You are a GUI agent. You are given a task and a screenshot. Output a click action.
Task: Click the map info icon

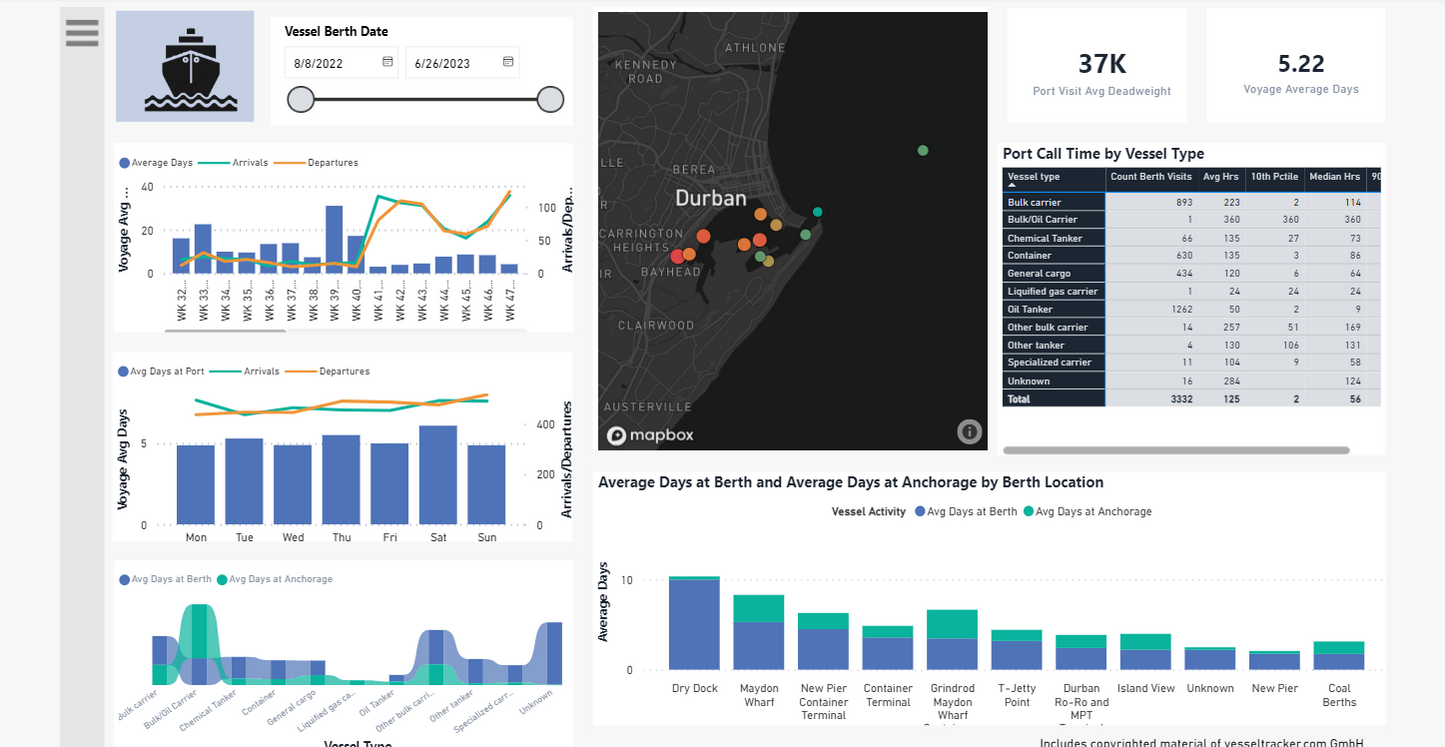[969, 431]
